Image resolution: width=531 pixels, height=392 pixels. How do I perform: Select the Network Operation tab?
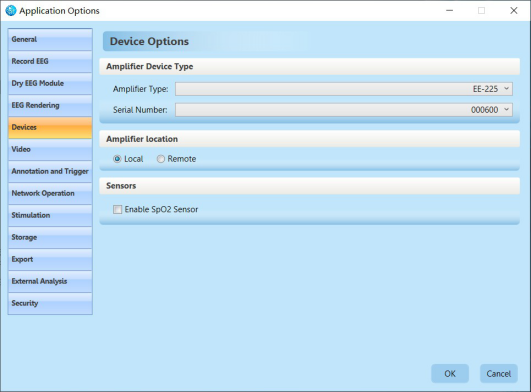point(50,194)
